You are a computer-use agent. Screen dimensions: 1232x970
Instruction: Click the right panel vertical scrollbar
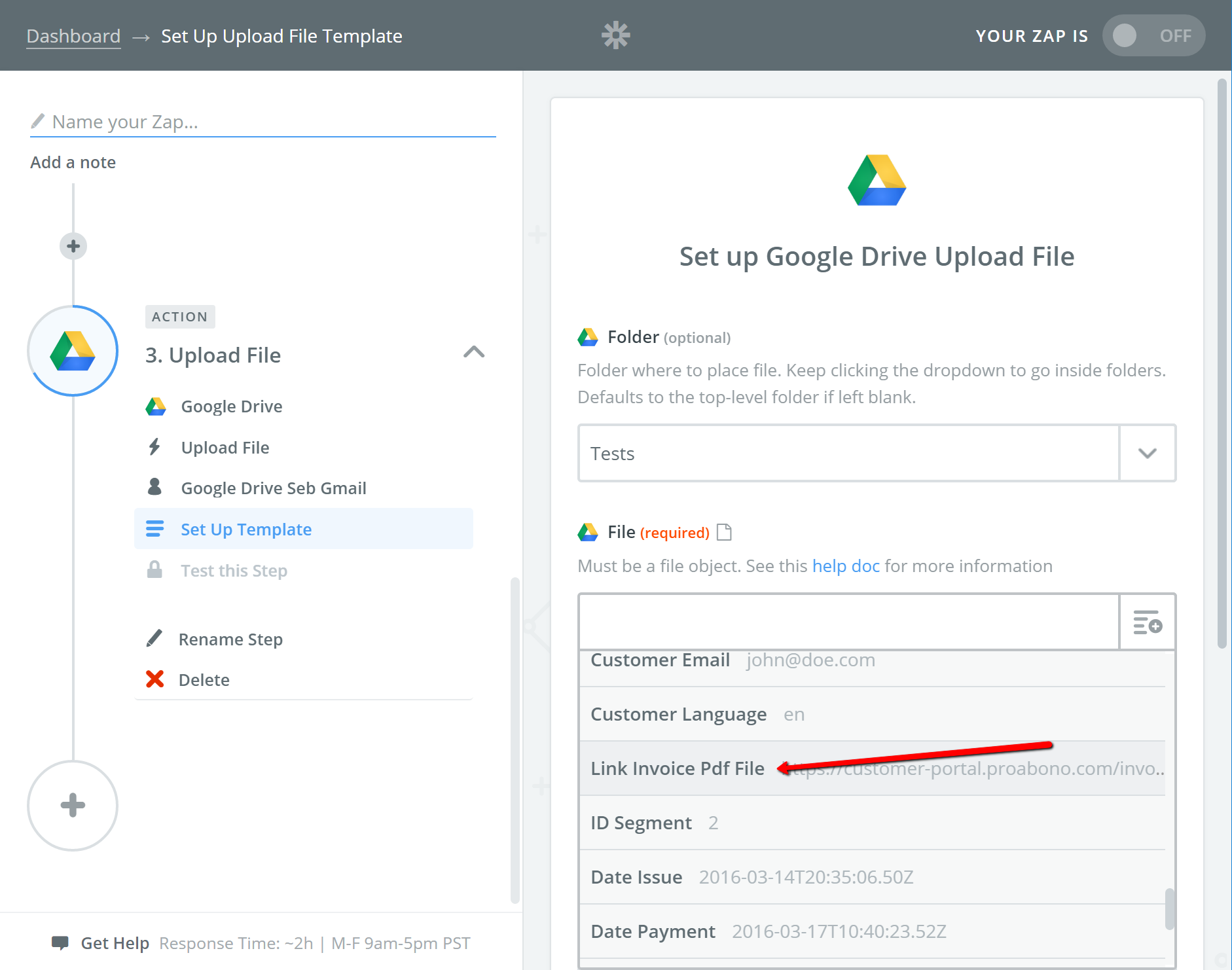pos(1222,363)
